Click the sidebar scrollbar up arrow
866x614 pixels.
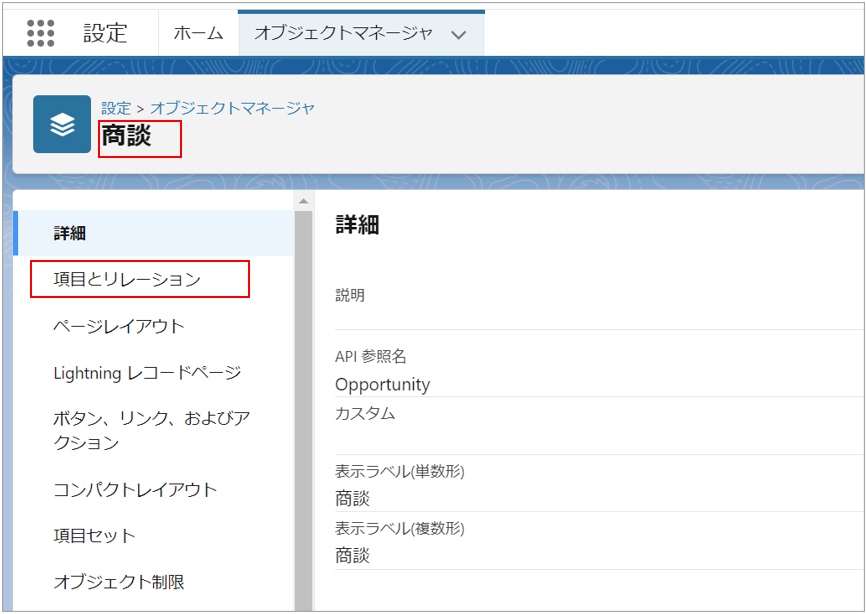pyautogui.click(x=304, y=201)
